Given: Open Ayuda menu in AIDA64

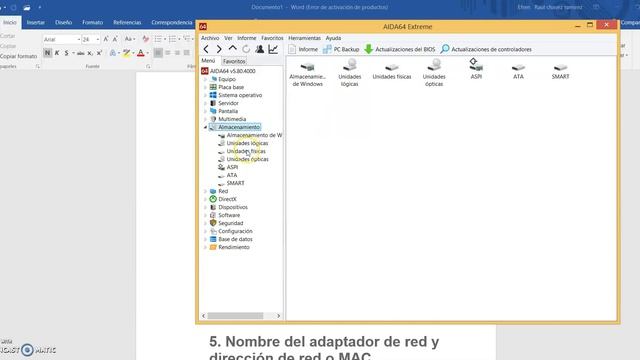Looking at the screenshot, I should coord(333,38).
